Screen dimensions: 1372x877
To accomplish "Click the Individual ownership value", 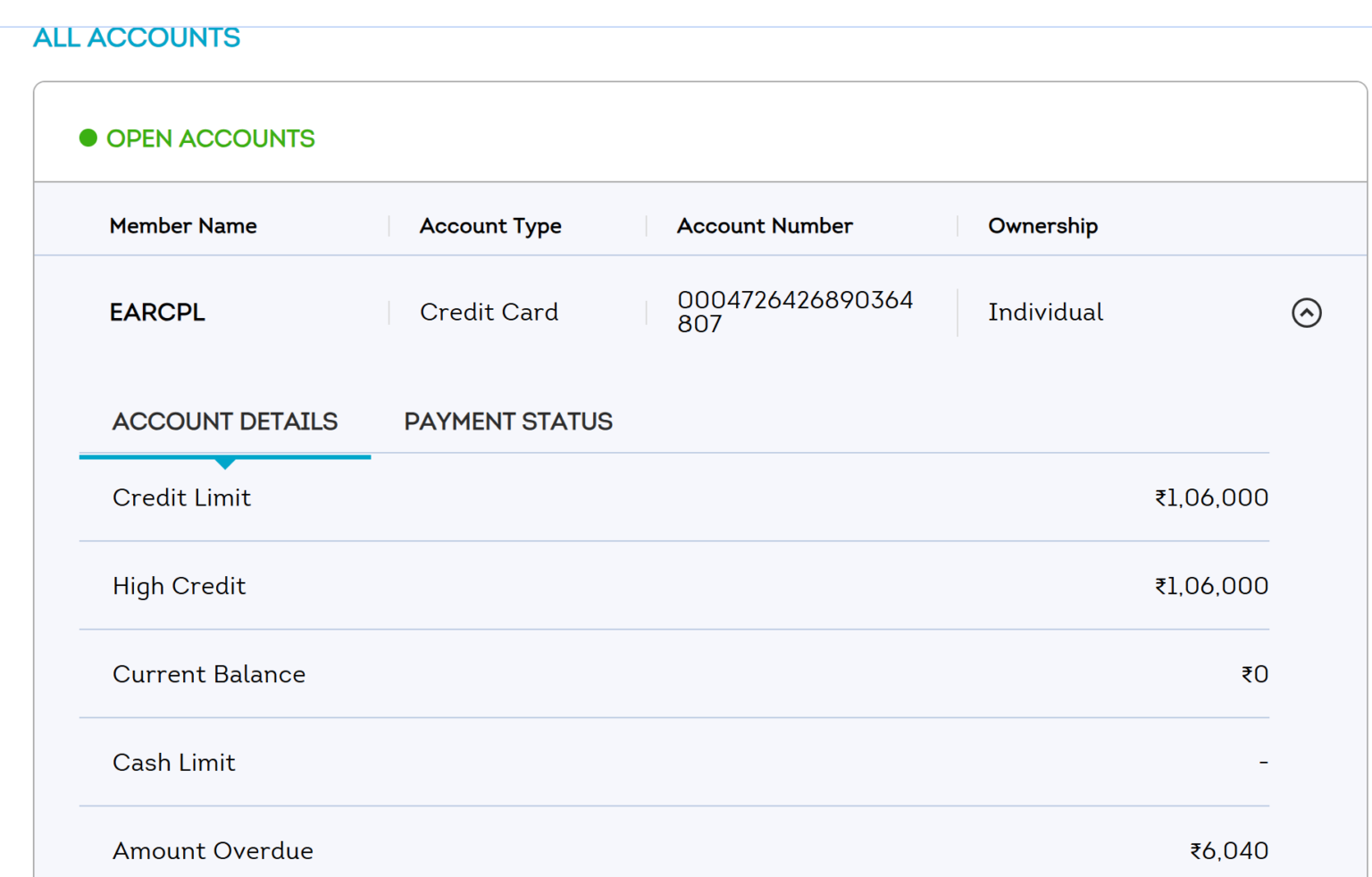I will coord(1045,312).
